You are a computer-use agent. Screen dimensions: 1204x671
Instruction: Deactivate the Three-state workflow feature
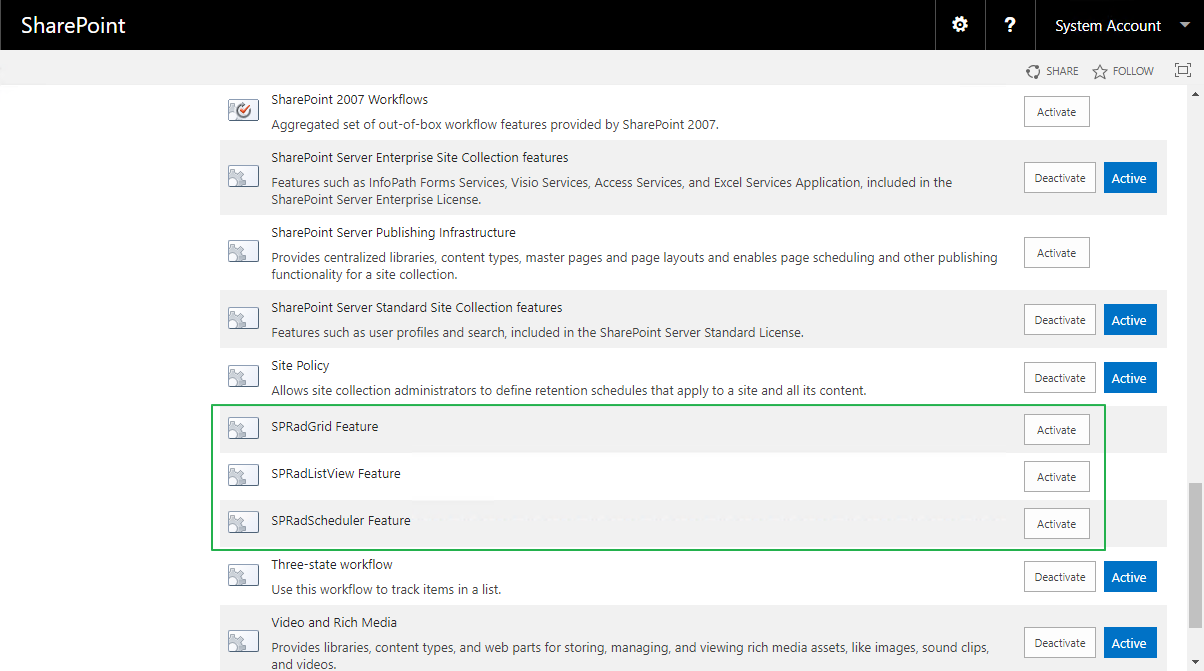point(1060,577)
